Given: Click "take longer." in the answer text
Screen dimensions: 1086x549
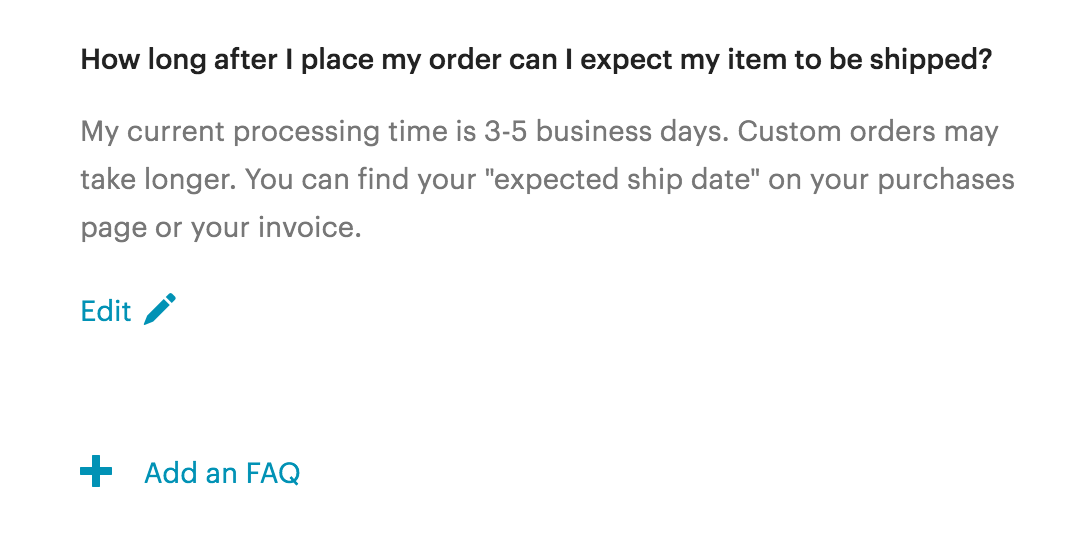Looking at the screenshot, I should coord(159,180).
